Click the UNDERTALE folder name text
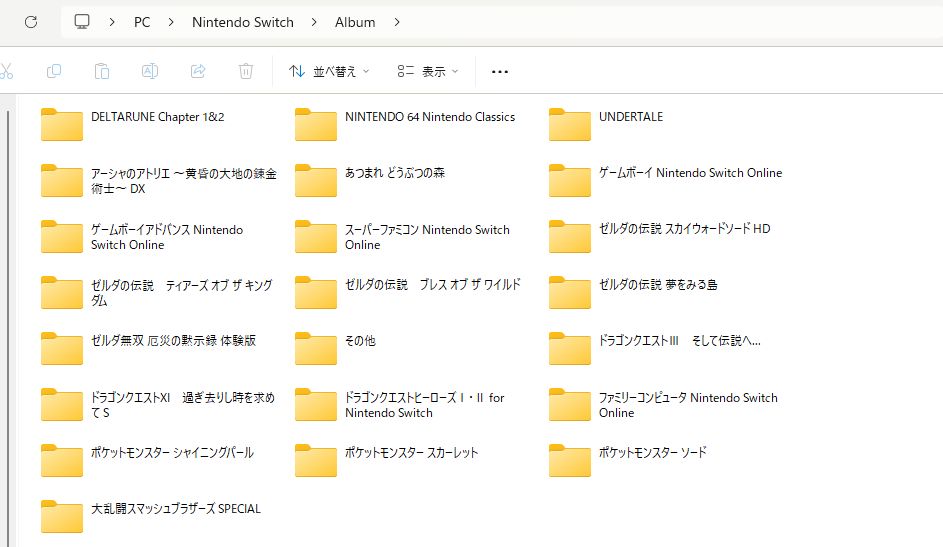 pyautogui.click(x=631, y=117)
